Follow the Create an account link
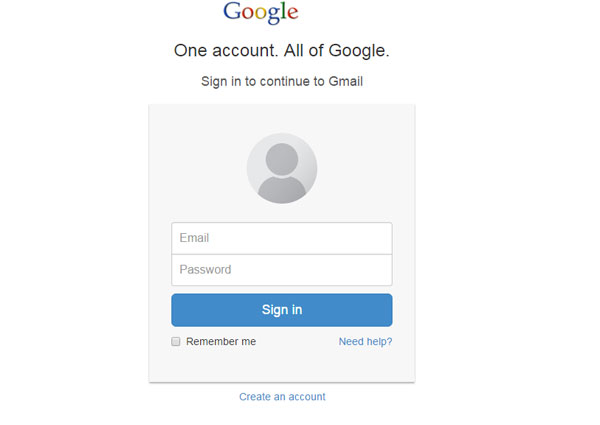 (282, 397)
